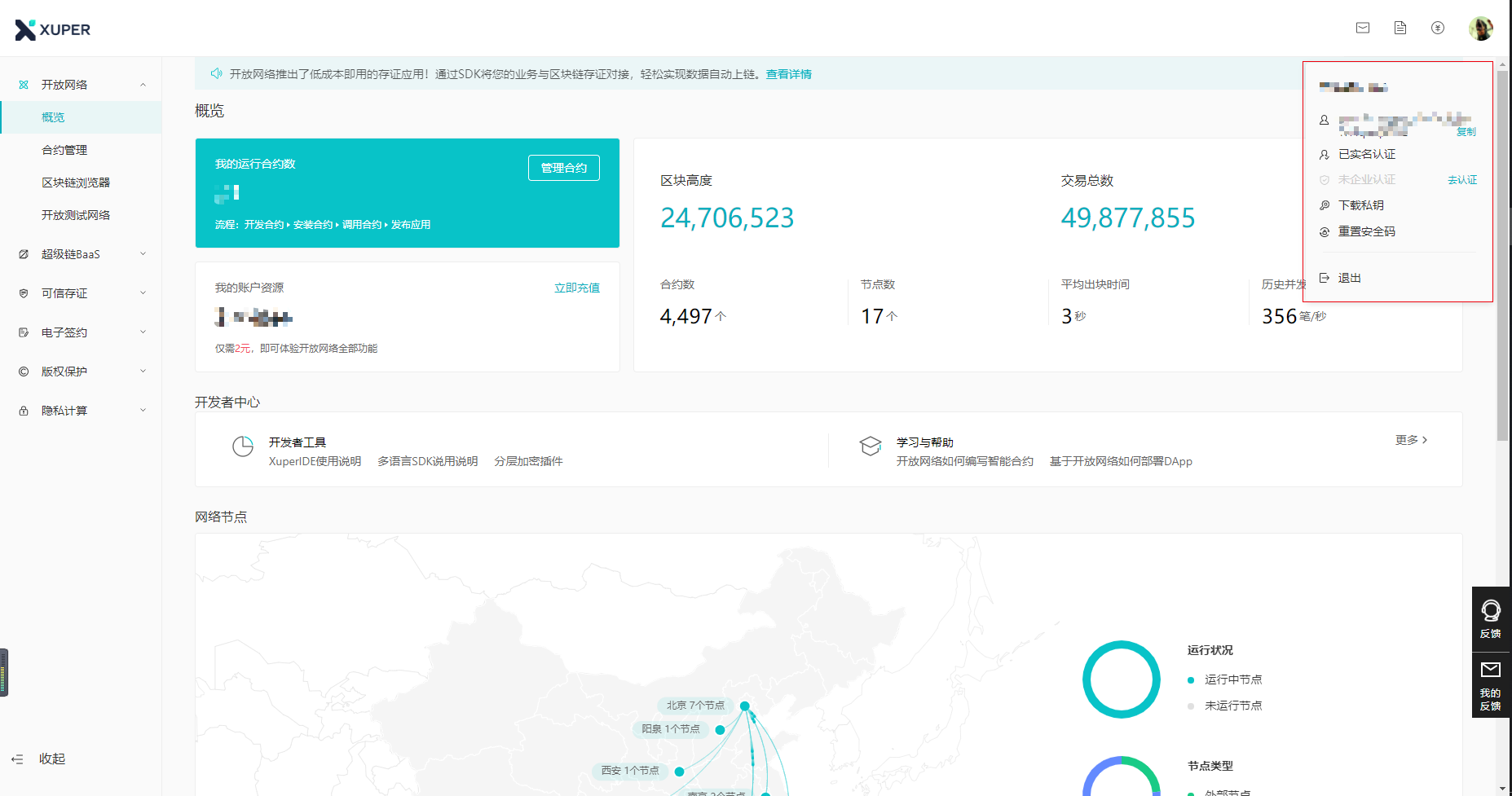Expand the 可信存证 menu
The height and width of the screenshot is (796, 1512).
pyautogui.click(x=82, y=293)
